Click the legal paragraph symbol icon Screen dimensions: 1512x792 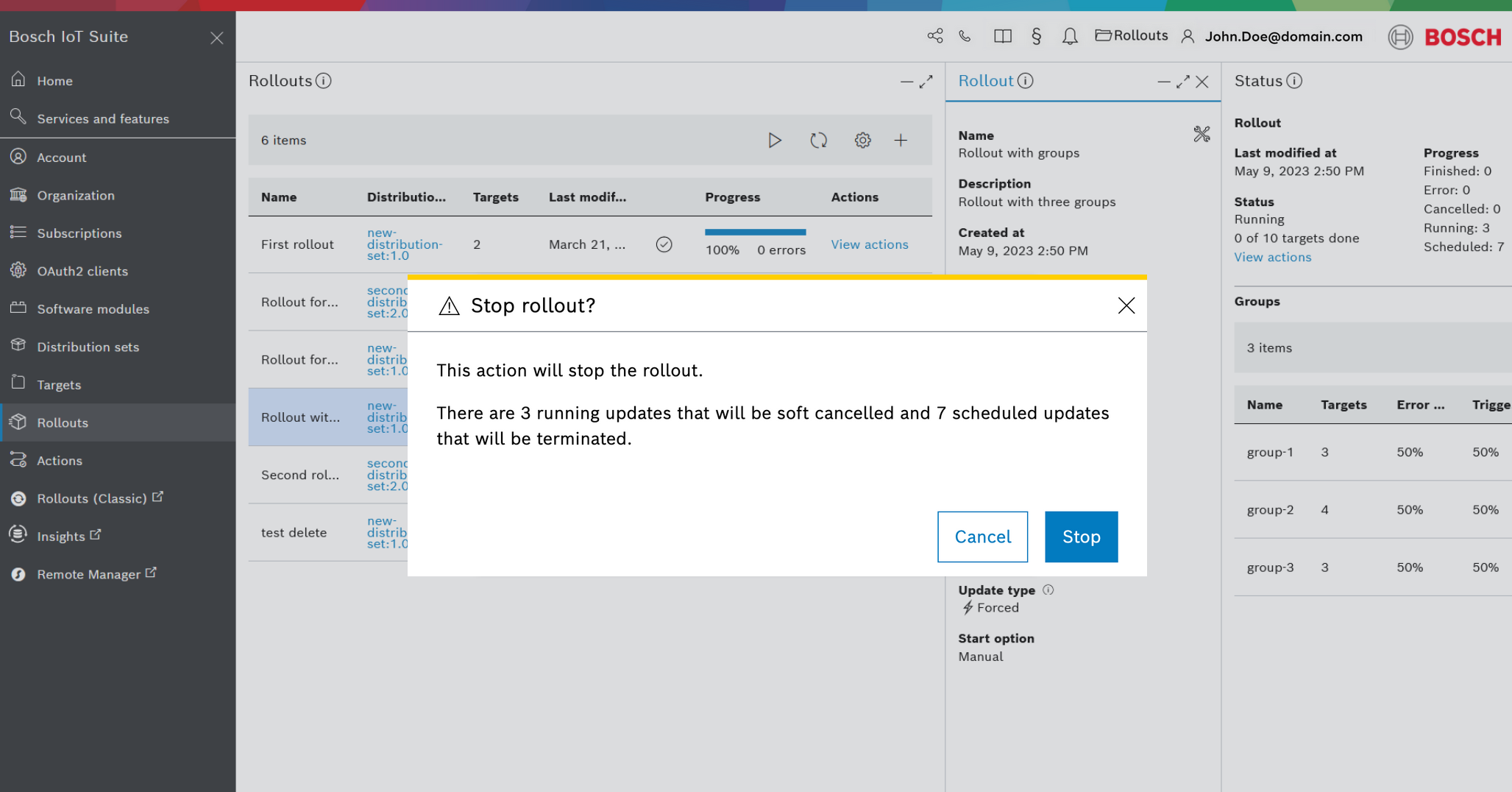[1036, 36]
